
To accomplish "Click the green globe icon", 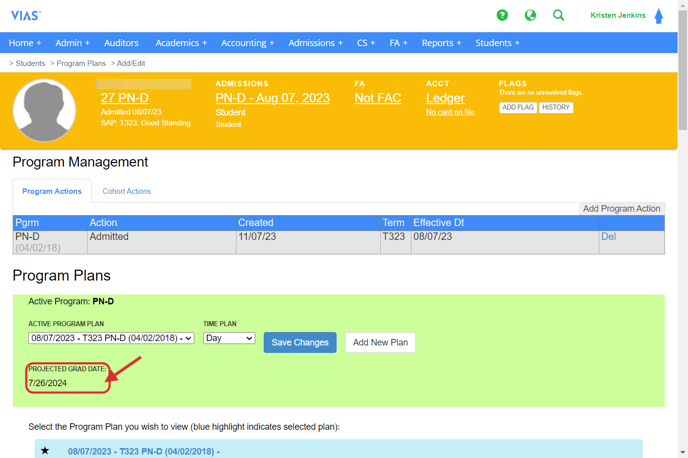I will click(x=530, y=15).
